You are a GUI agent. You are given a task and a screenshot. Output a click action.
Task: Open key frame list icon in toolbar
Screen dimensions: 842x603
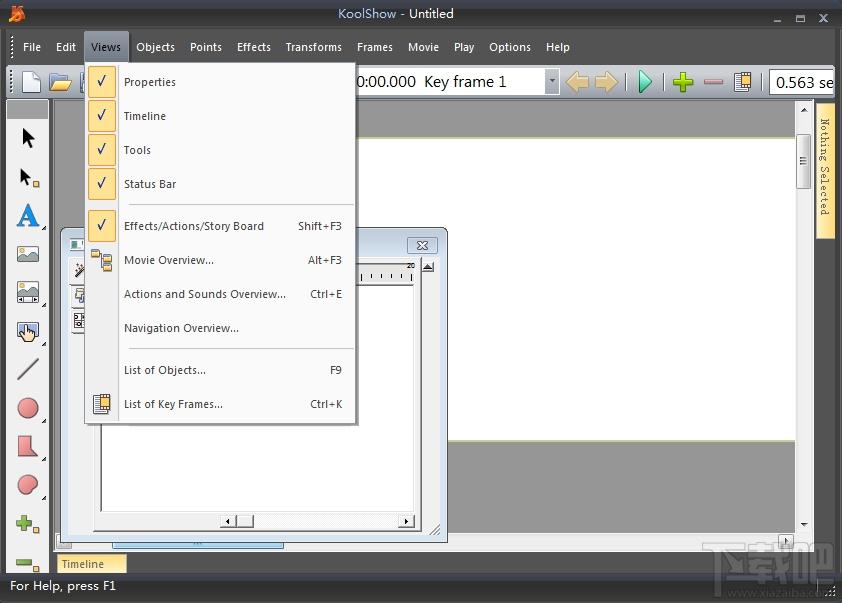(x=743, y=82)
